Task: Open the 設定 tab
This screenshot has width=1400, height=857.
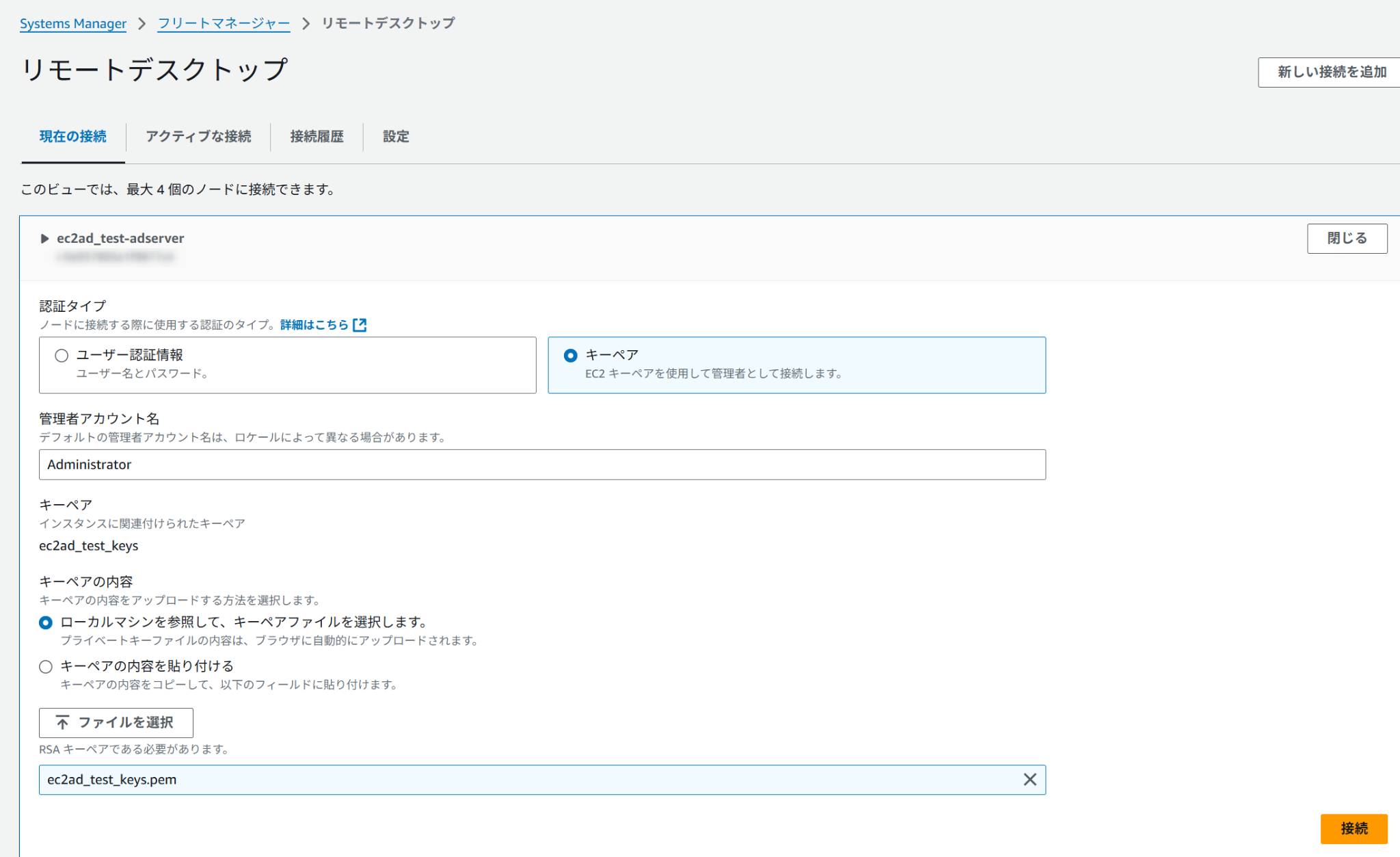Action: point(396,137)
